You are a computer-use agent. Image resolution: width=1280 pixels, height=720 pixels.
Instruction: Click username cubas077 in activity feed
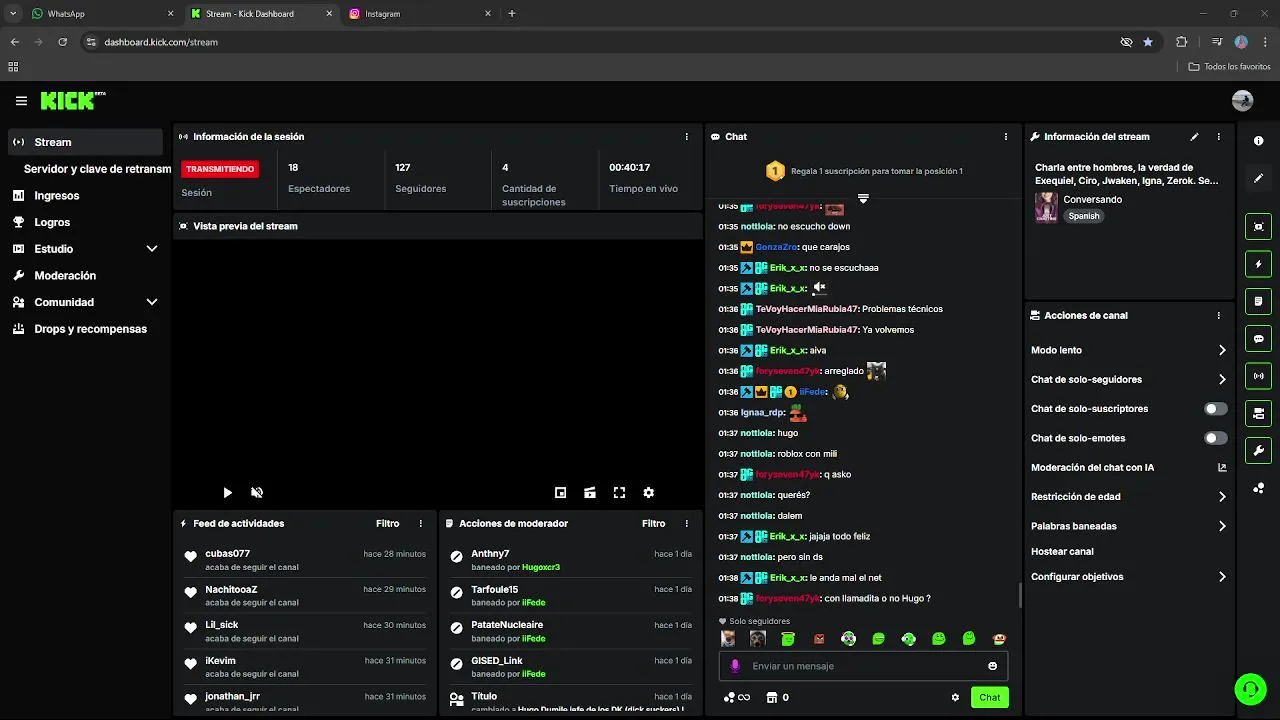click(x=227, y=554)
